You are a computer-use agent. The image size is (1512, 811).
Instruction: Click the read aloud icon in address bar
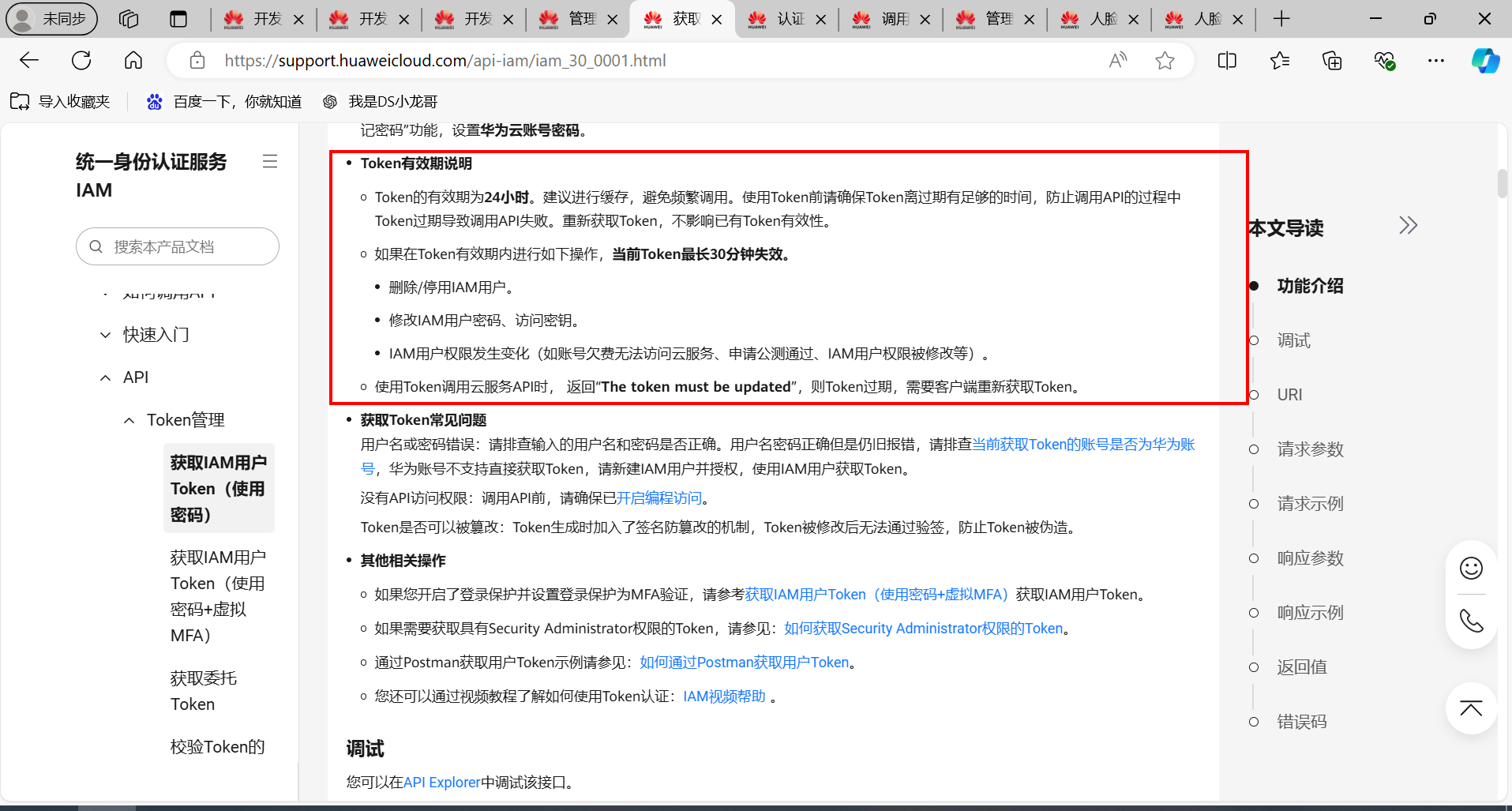pos(1118,60)
